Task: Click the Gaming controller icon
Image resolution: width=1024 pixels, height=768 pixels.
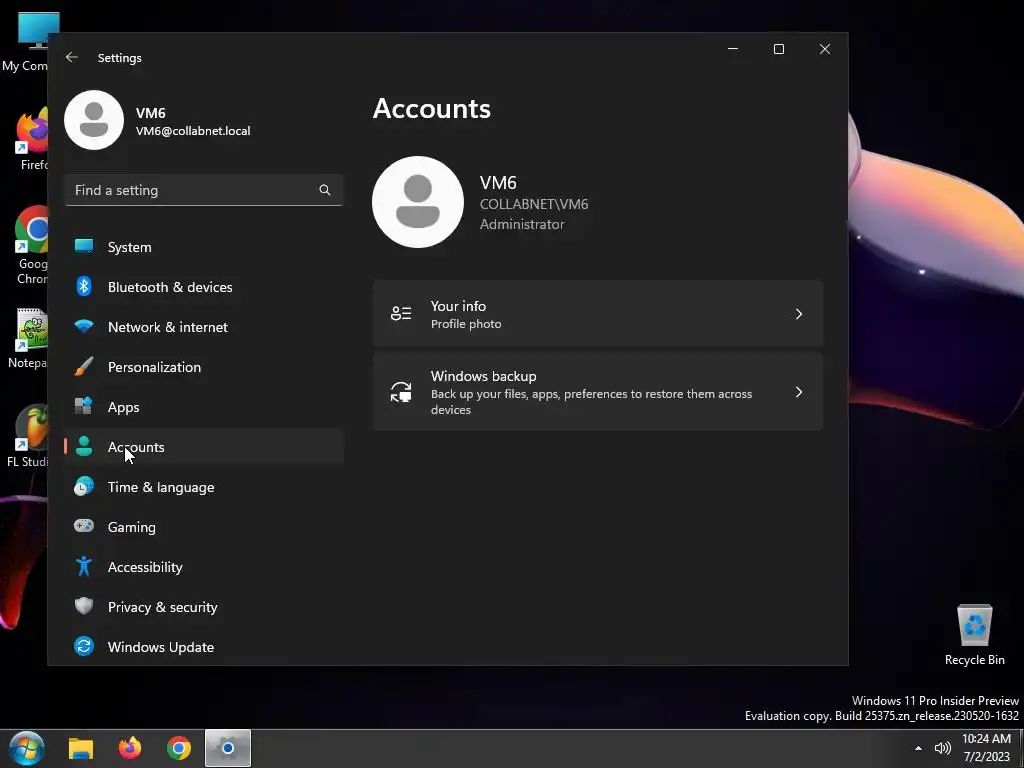Action: click(x=84, y=526)
